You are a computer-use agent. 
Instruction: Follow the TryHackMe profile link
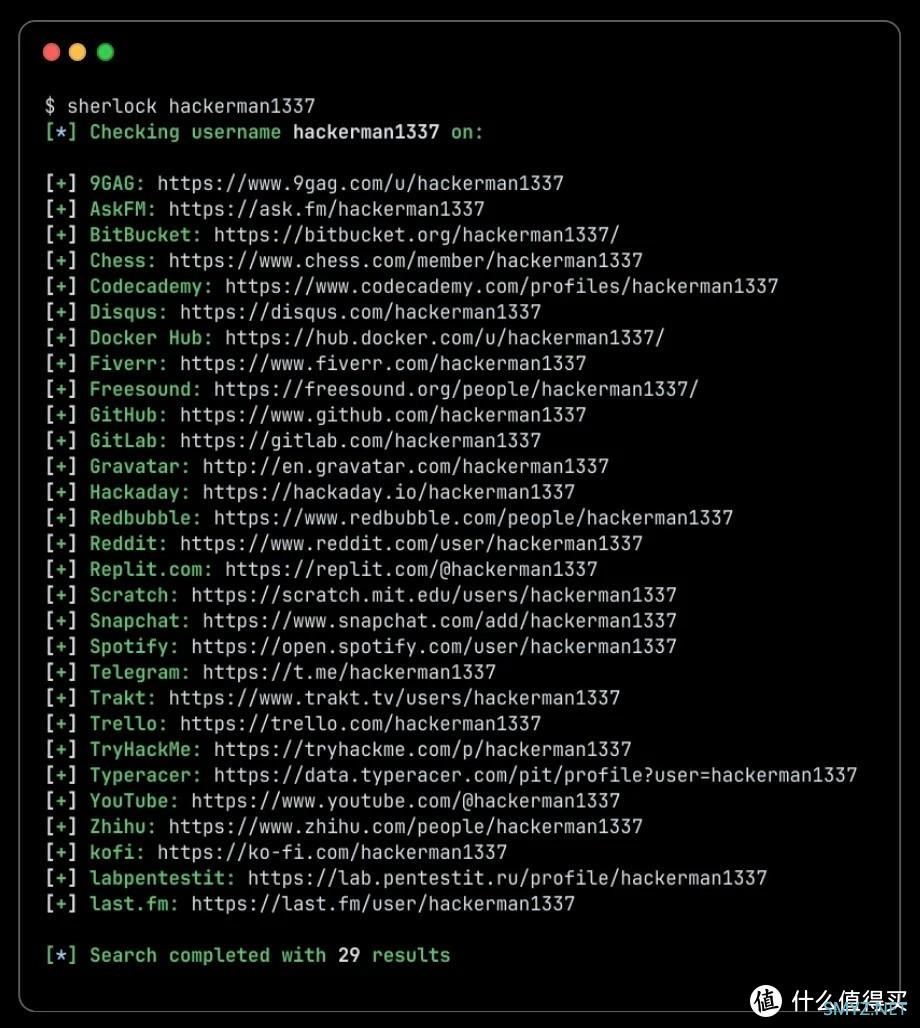422,749
